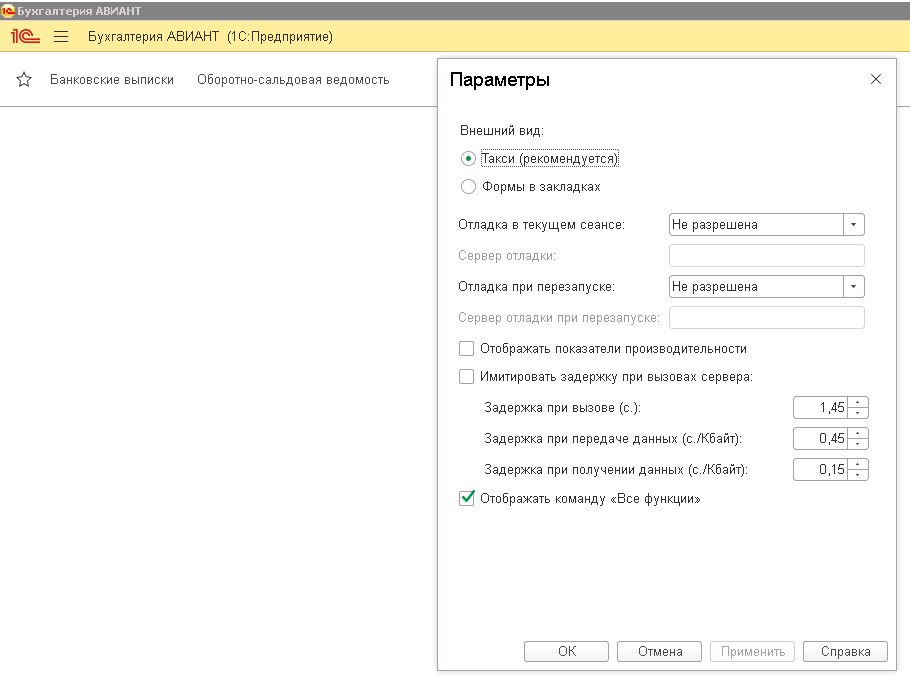910x675 pixels.
Task: Decrease Задержка при вызове value
Action: pyautogui.click(x=858, y=413)
